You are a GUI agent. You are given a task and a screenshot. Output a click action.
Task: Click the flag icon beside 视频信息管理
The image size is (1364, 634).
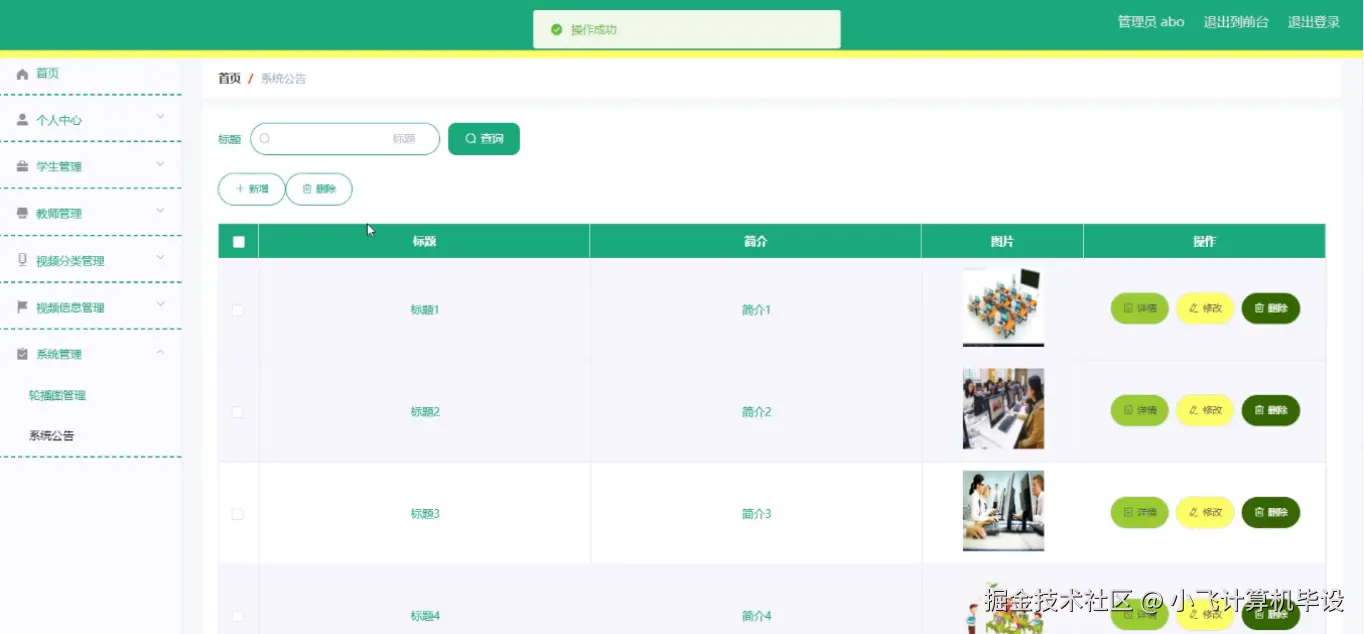click(22, 307)
